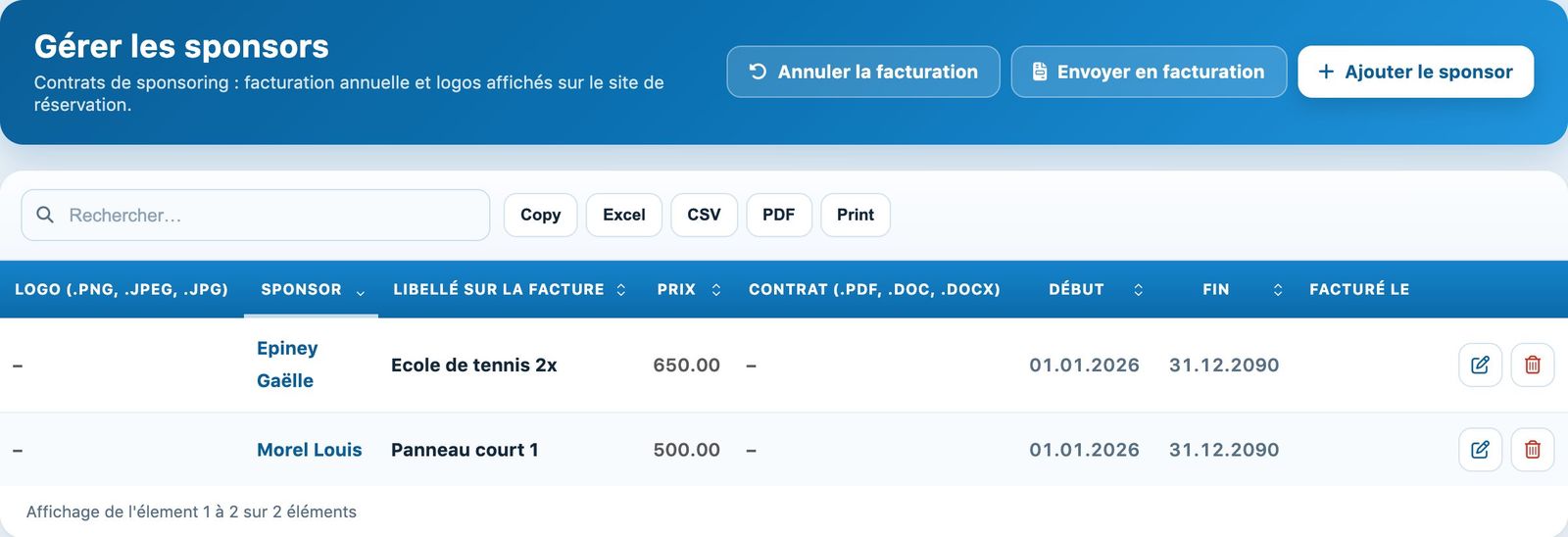1568x537 pixels.
Task: Select the 'Panneau court 1' cell
Action: [465, 450]
